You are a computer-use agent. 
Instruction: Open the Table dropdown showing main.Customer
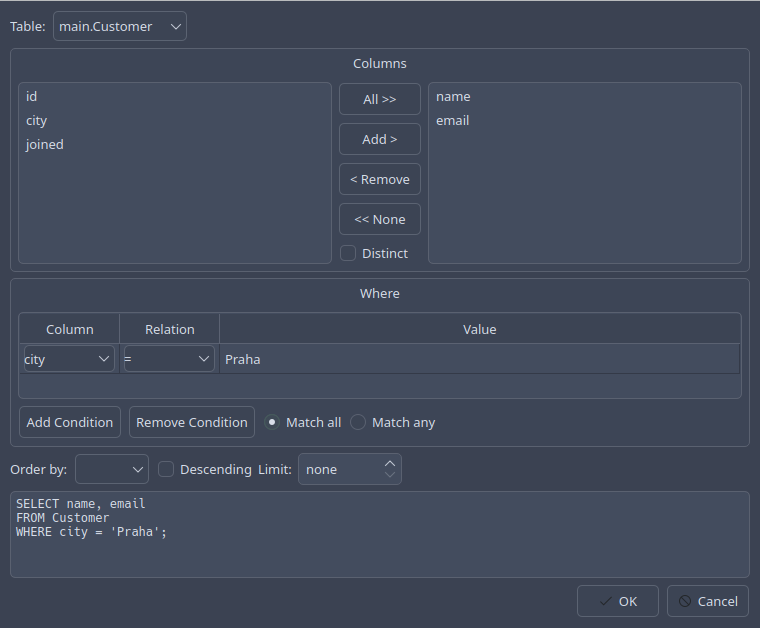tap(120, 26)
